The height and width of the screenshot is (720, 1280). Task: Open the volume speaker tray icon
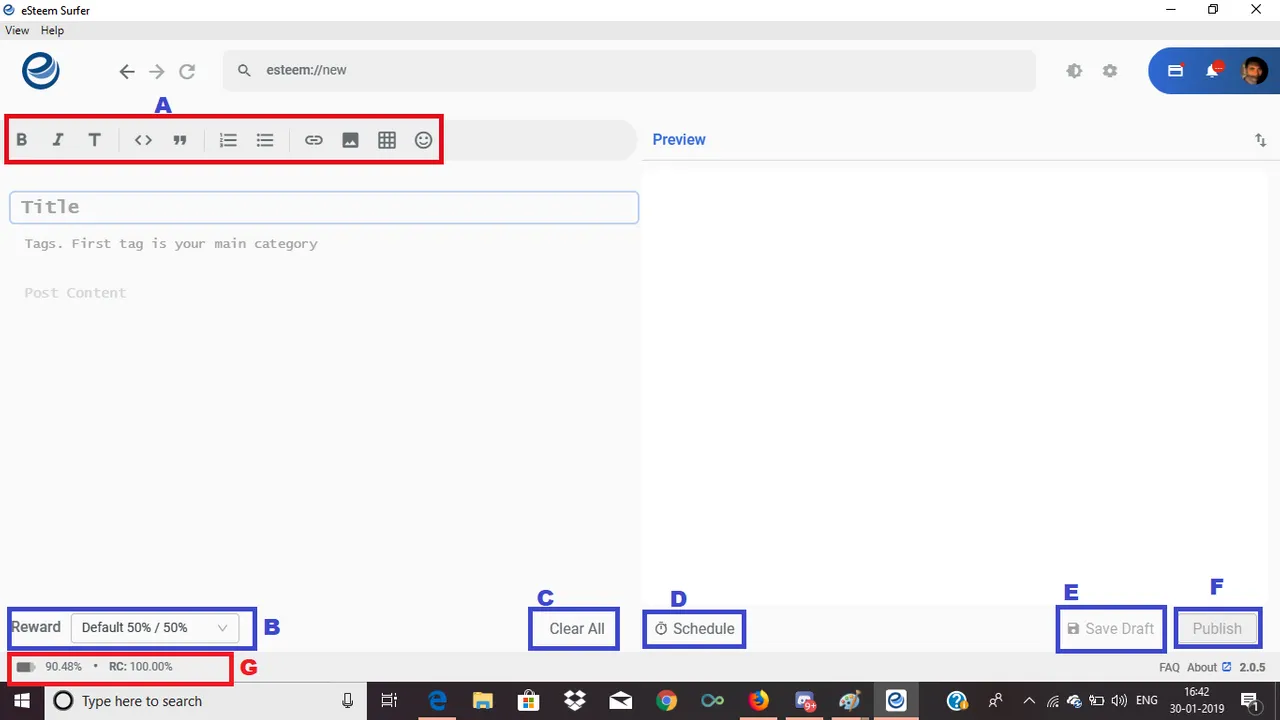coord(1119,701)
